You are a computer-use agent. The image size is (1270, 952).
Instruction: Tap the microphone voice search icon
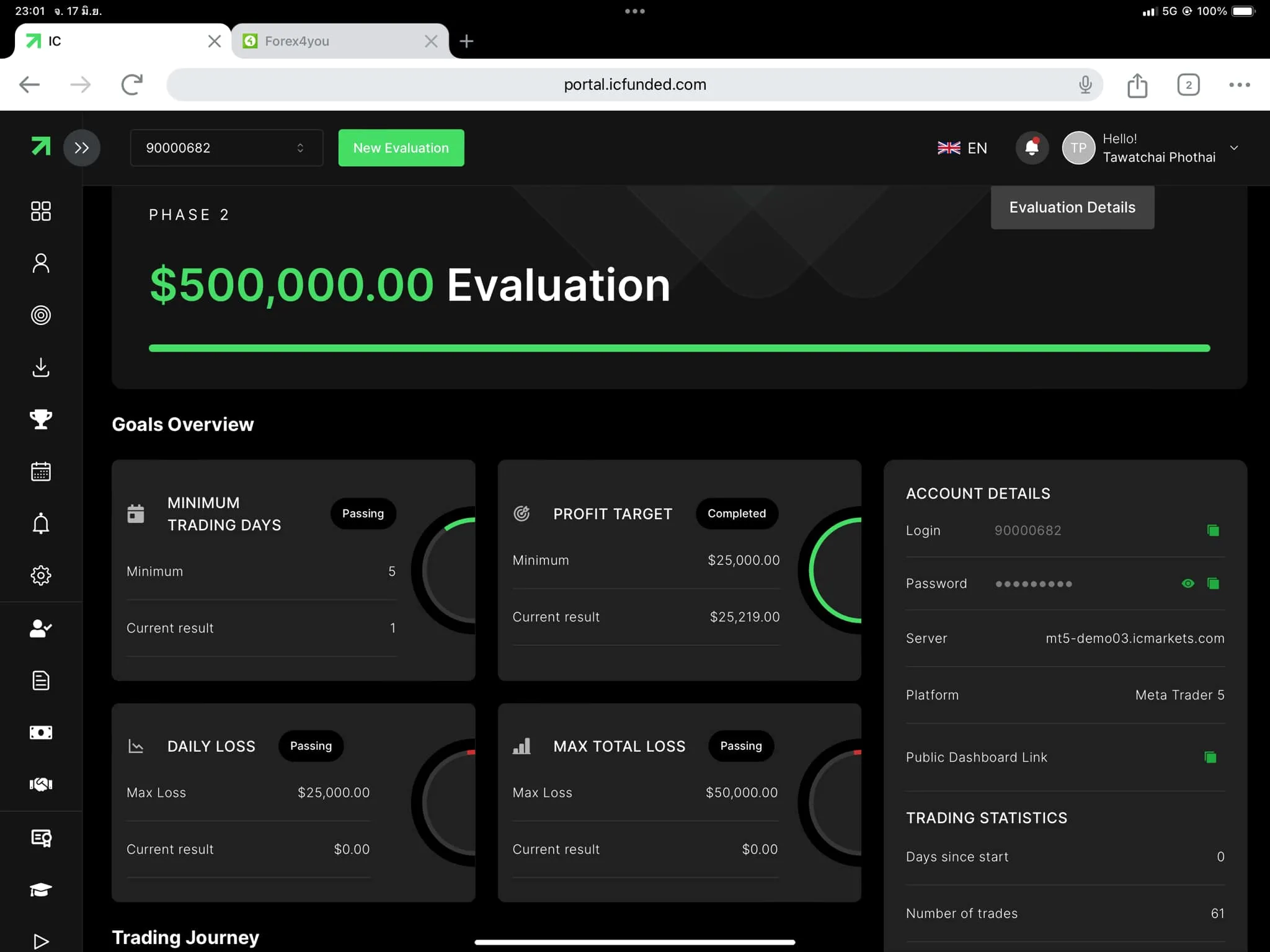pyautogui.click(x=1085, y=84)
